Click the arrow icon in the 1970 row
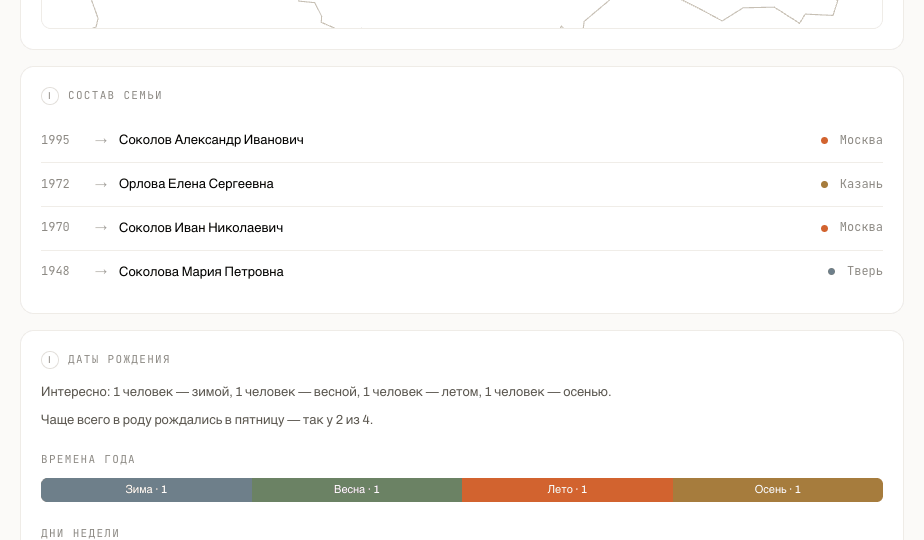 (x=101, y=228)
